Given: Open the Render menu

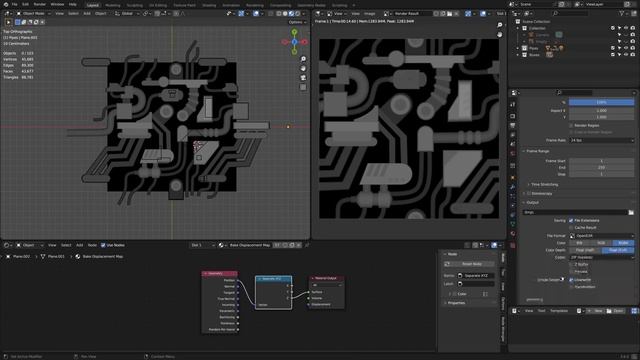Looking at the screenshot, I should (x=40, y=4).
